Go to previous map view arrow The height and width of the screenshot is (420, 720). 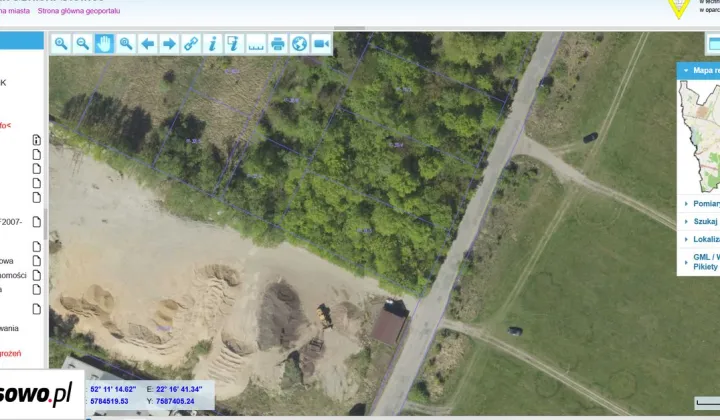pos(147,44)
